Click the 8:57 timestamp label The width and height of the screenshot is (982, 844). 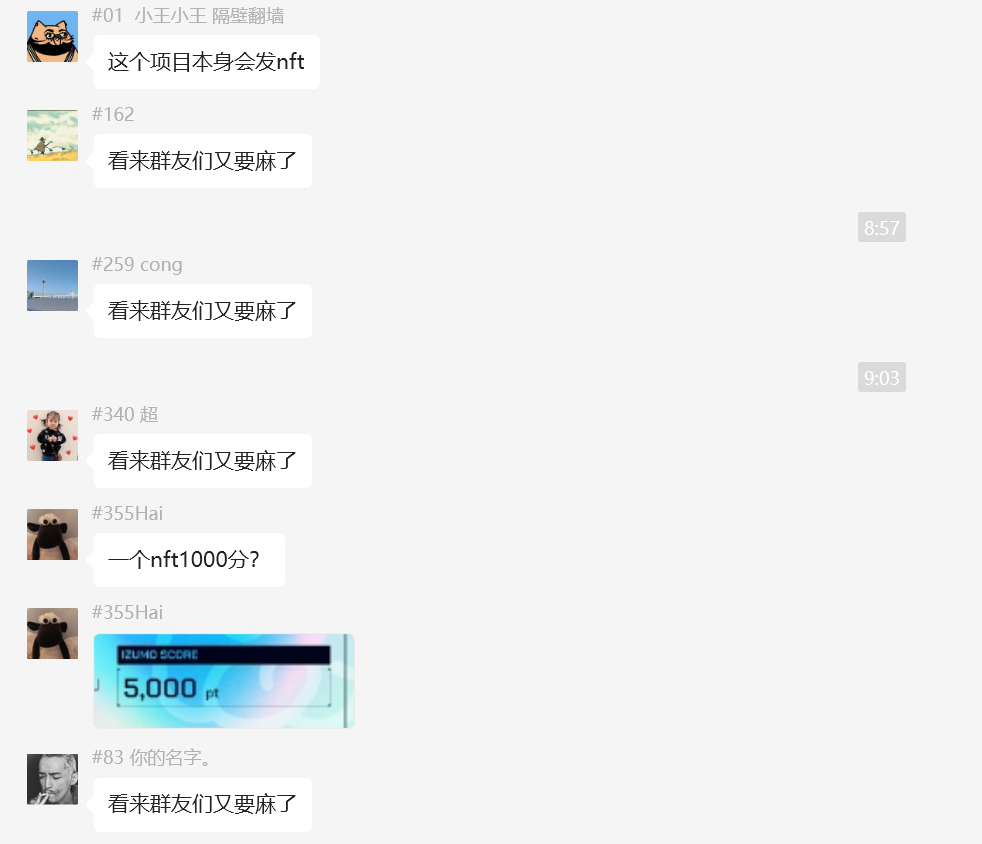882,227
